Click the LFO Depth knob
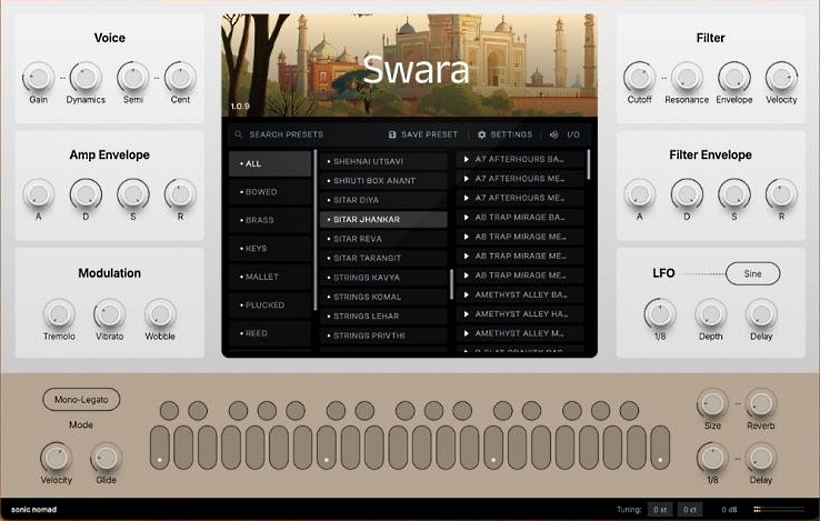Image resolution: width=820 pixels, height=521 pixels. (x=711, y=314)
